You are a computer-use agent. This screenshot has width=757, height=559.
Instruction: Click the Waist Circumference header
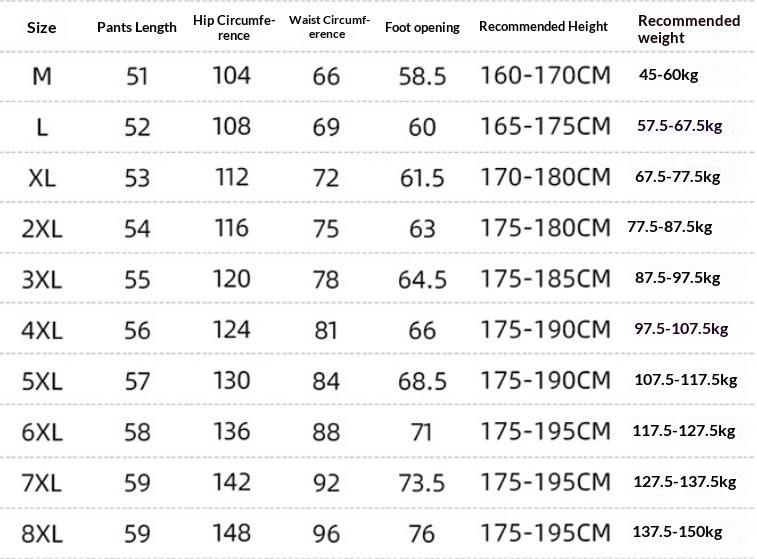[328, 27]
